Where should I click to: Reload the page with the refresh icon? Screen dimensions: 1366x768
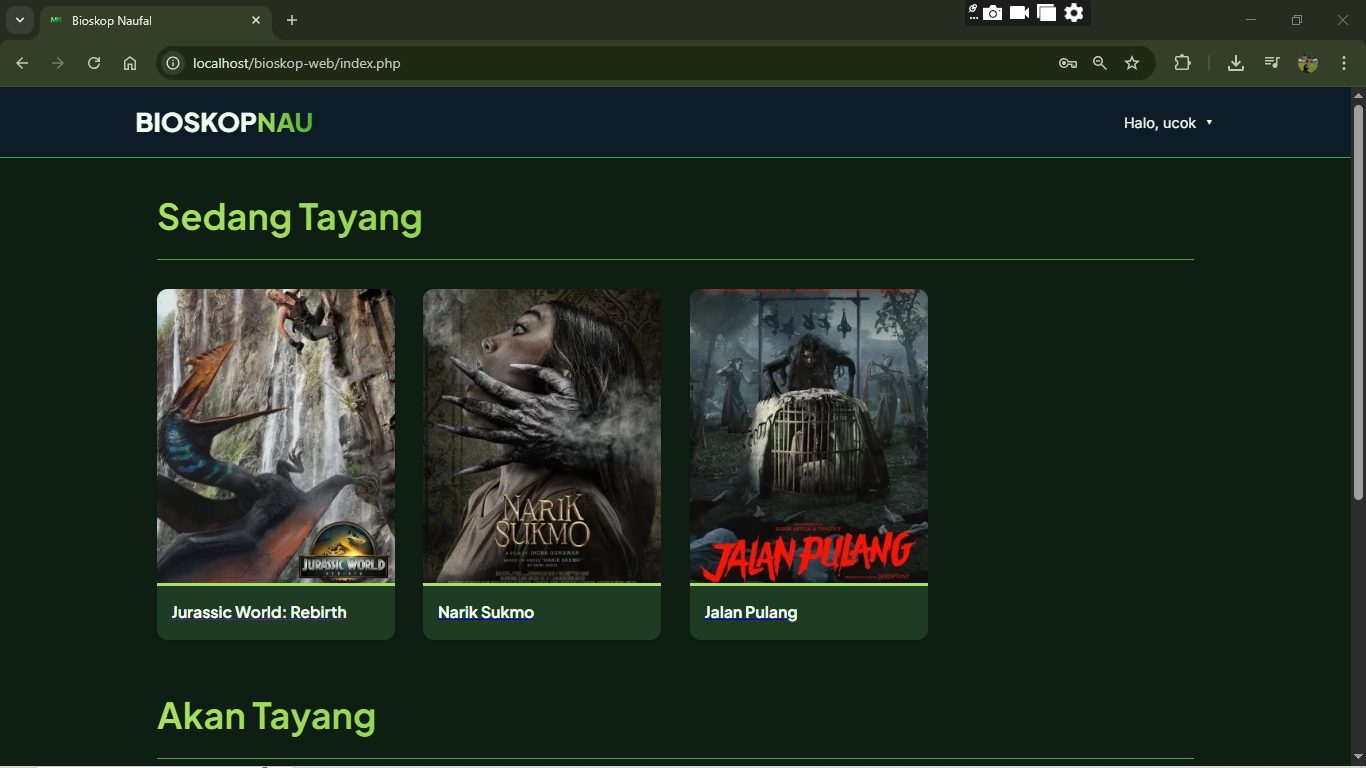[94, 63]
